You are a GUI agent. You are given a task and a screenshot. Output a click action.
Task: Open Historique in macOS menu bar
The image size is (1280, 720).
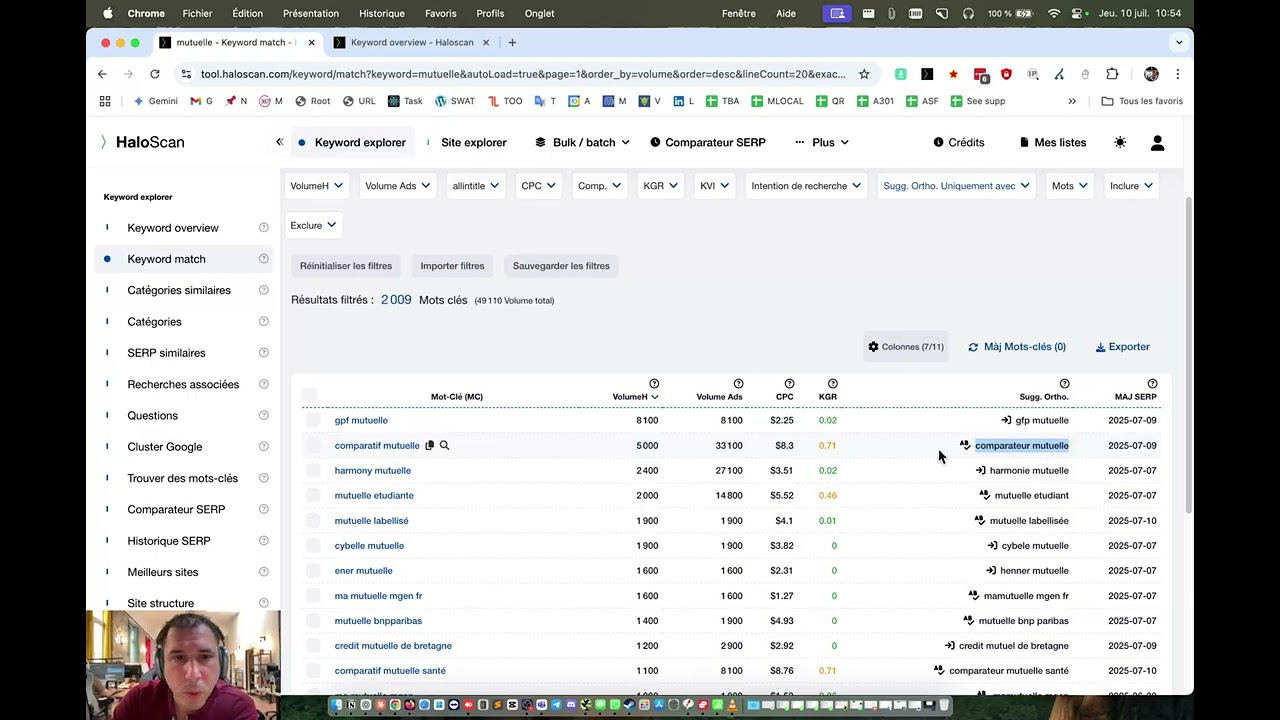tap(382, 13)
